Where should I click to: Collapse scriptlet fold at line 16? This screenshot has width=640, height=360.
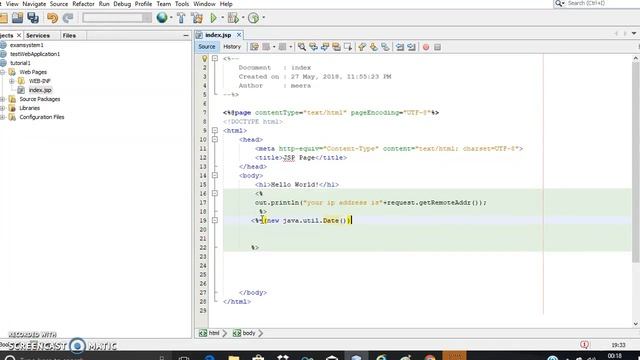tap(215, 193)
